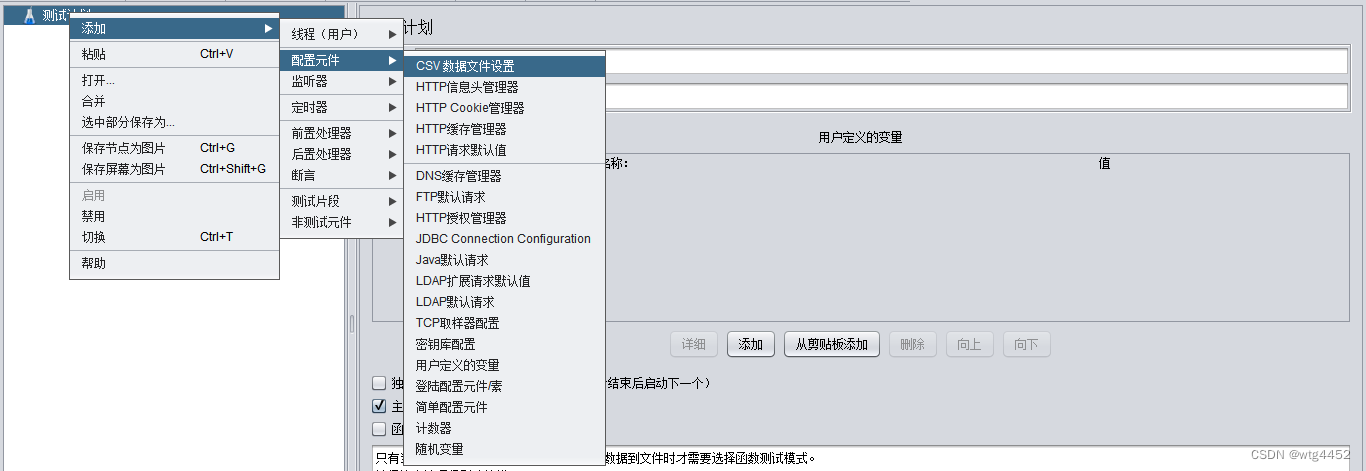The image size is (1366, 471).
Task: Choose 打开... from the context menu
Action: 174,80
